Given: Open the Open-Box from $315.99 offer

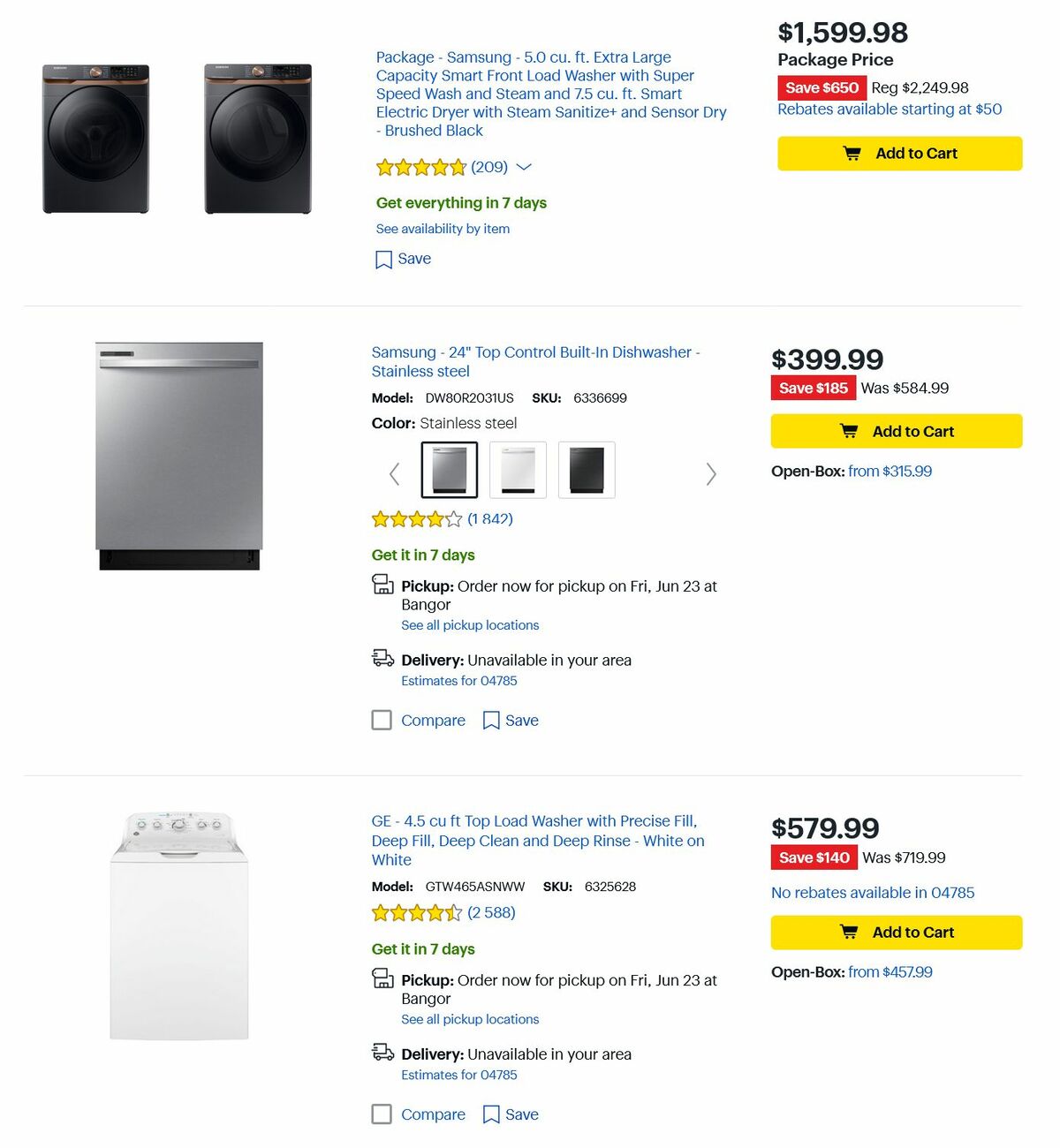Looking at the screenshot, I should click(x=889, y=471).
